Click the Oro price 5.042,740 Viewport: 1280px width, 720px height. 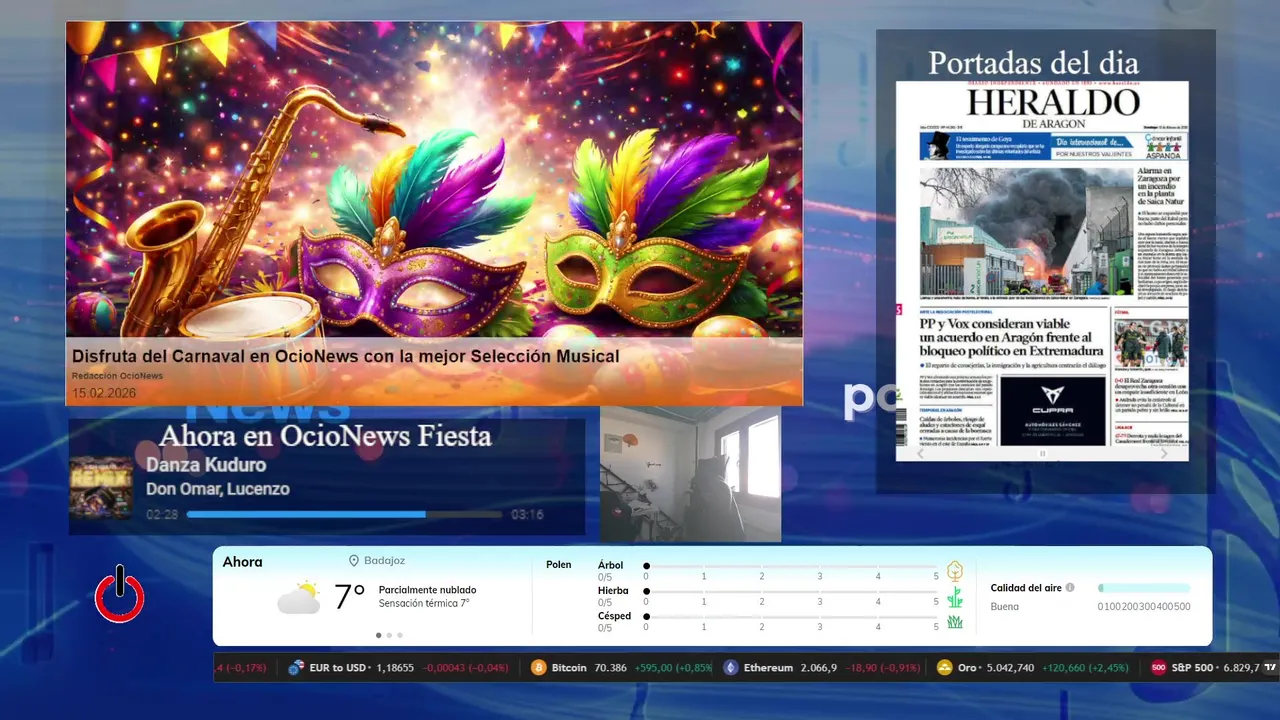[1010, 667]
